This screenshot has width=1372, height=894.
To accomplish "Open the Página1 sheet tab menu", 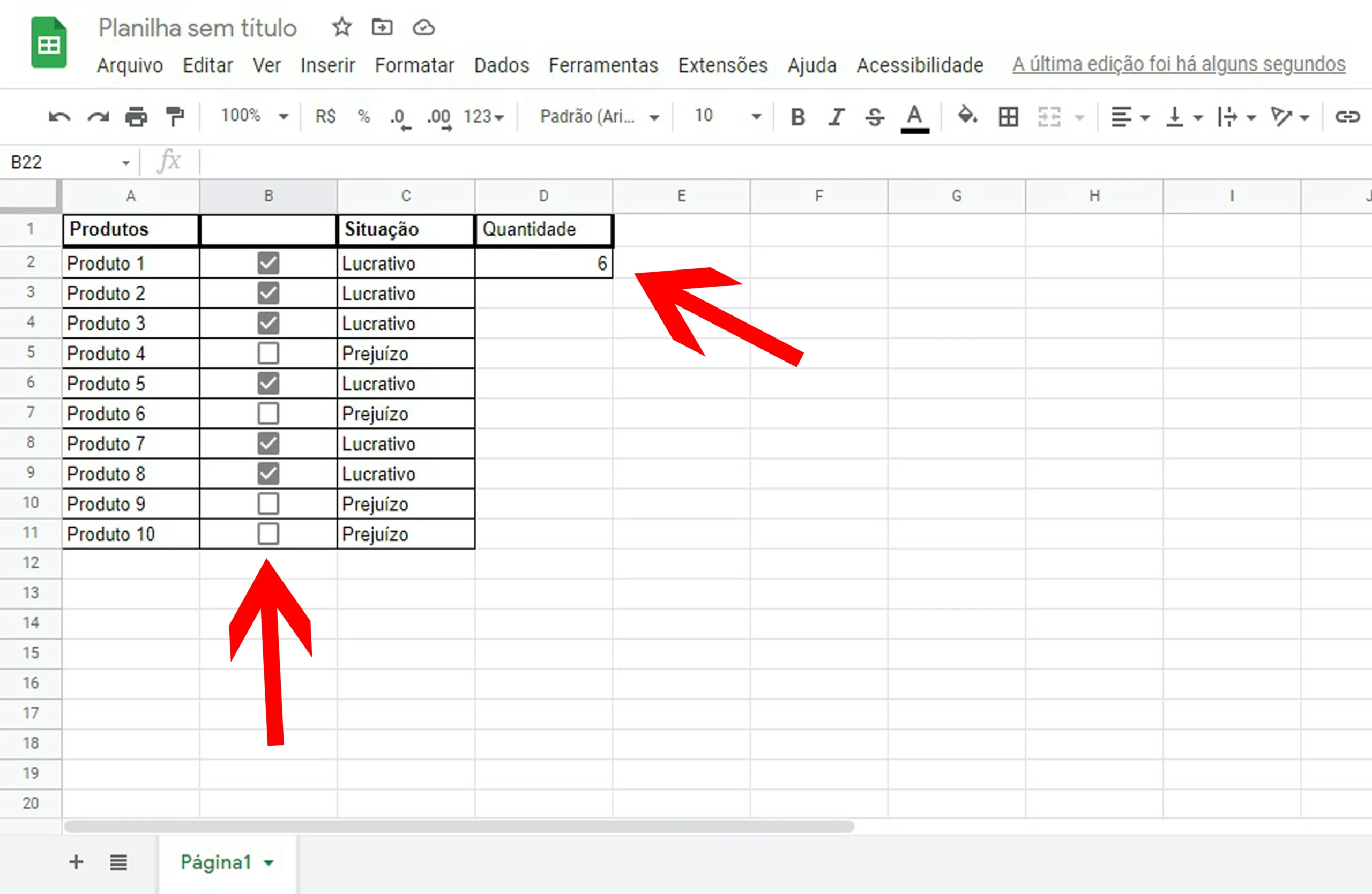I will [x=269, y=863].
